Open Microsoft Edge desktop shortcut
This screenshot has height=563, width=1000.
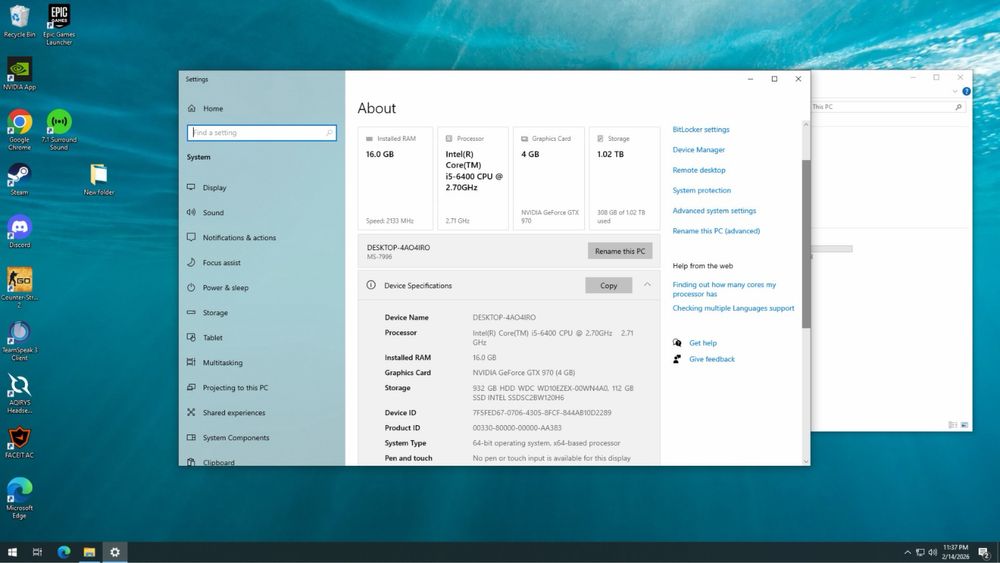tap(19, 499)
